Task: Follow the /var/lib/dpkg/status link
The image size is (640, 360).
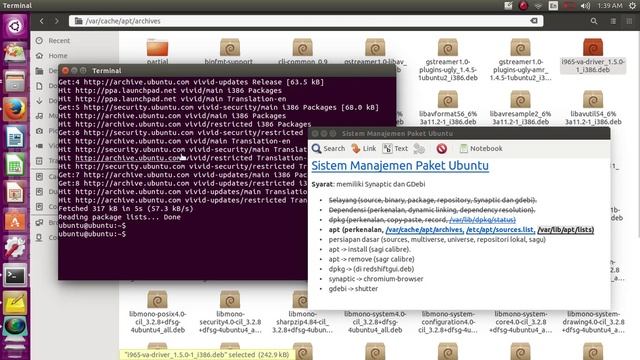Action: [482, 220]
